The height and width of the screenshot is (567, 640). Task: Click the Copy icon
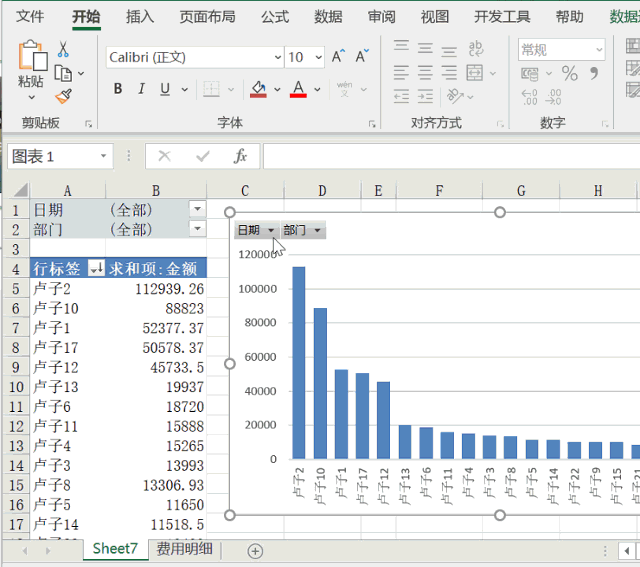(63, 74)
